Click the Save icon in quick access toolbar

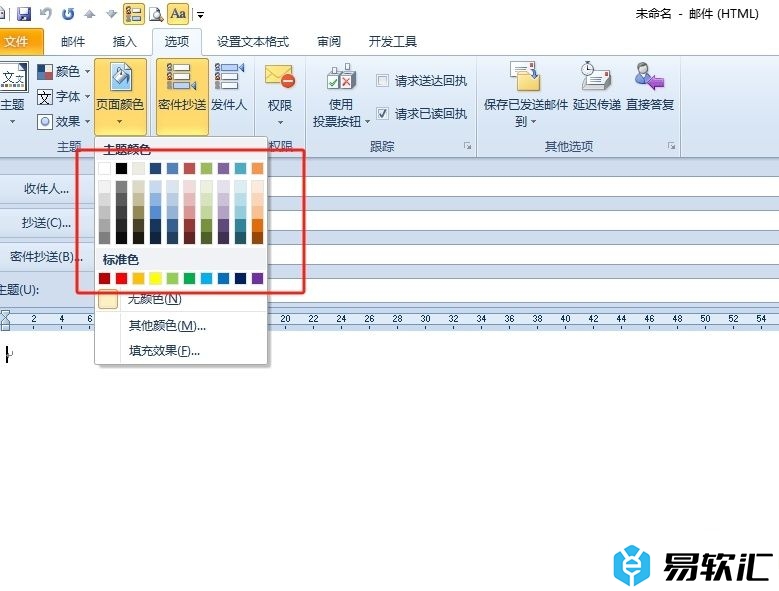(x=24, y=14)
